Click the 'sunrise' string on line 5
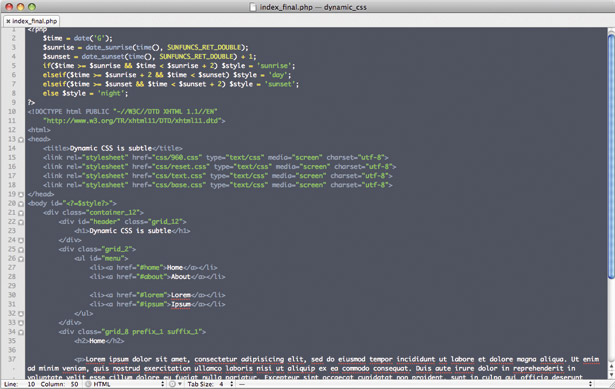Image resolution: width=615 pixels, height=389 pixels. pos(274,65)
